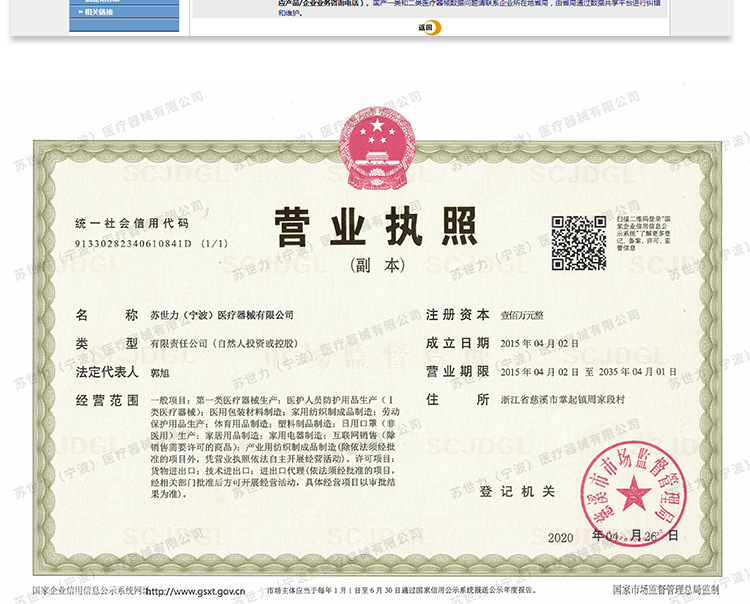Click the (副本) subtitle text
Viewport: 750px width, 604px height.
pos(376,266)
